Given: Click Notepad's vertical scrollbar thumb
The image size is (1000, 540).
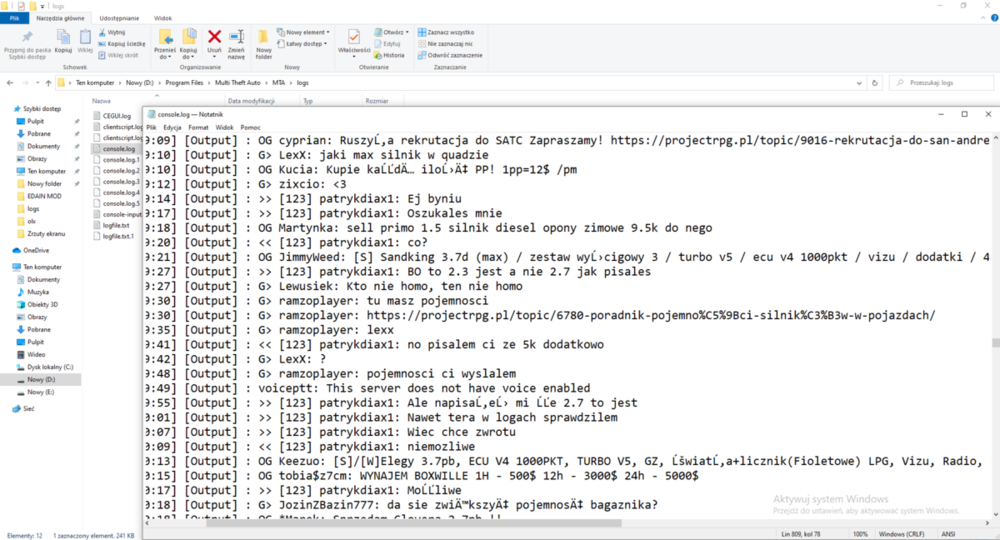Looking at the screenshot, I should coord(995,343).
